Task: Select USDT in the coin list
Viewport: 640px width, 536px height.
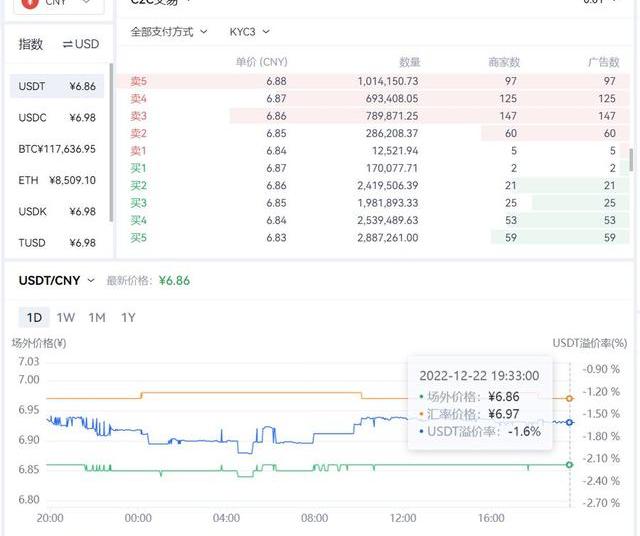Action: pos(56,86)
